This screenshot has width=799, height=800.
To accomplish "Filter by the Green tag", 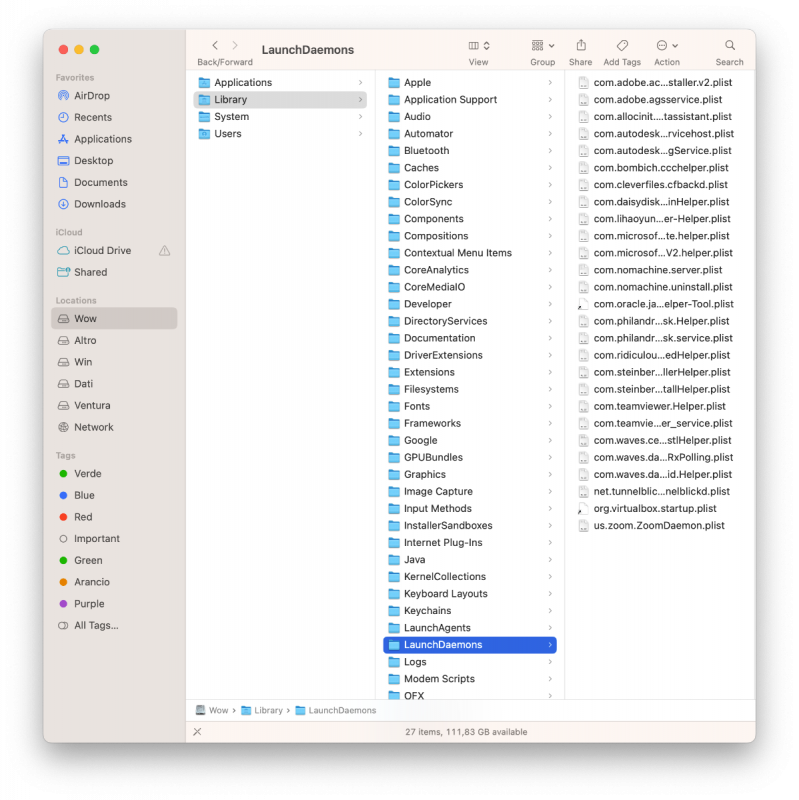I will (x=114, y=560).
